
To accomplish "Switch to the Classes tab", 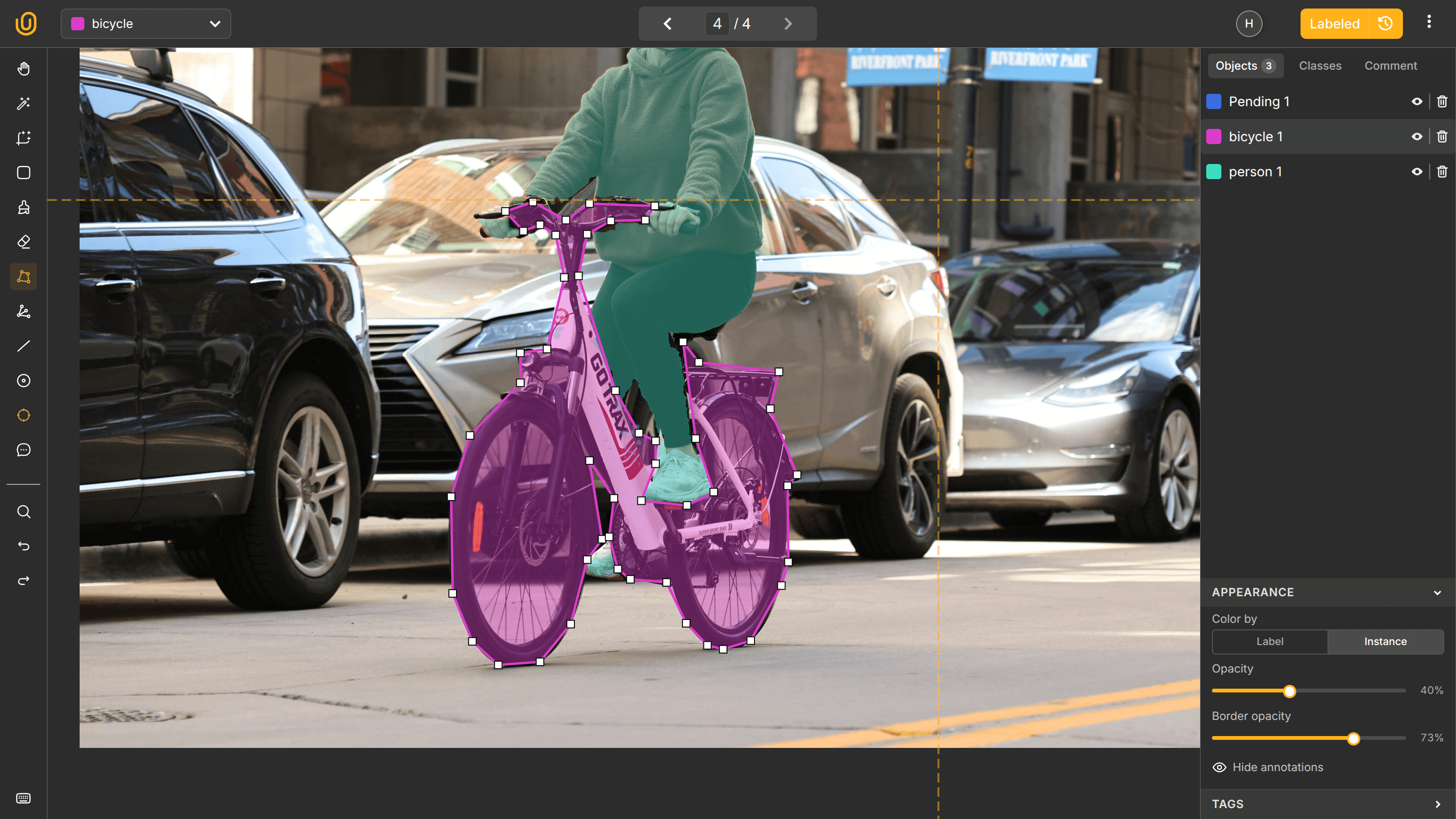I will 1320,65.
